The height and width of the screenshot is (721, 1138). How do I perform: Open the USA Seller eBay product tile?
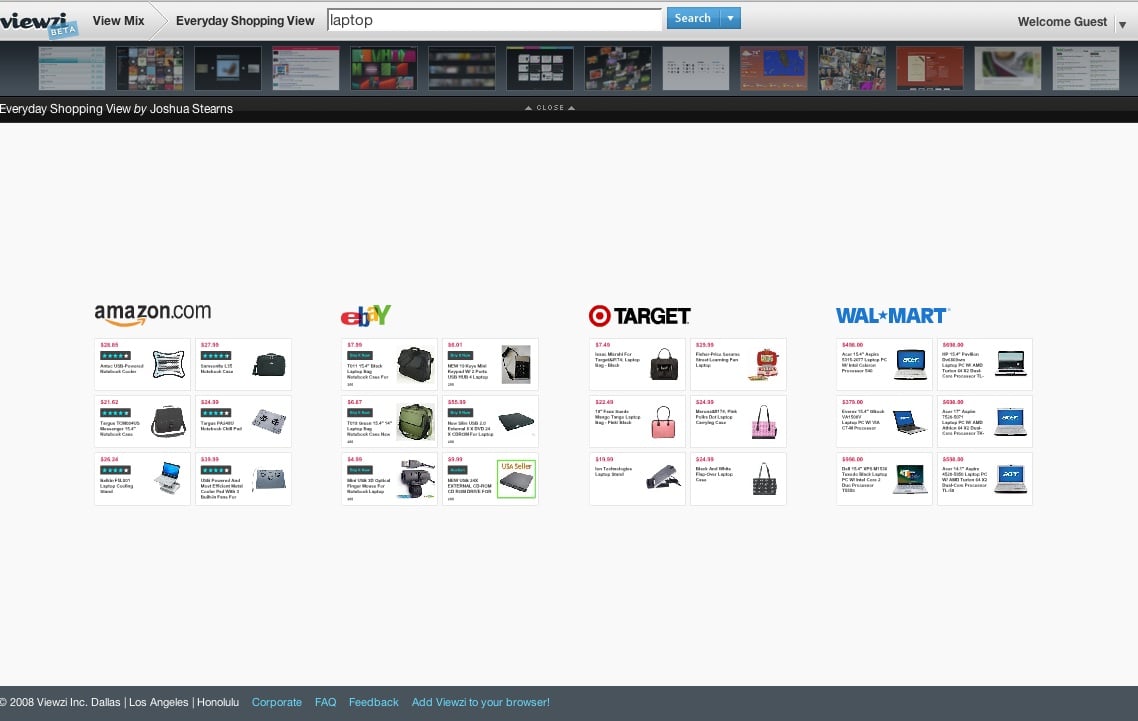pos(491,479)
